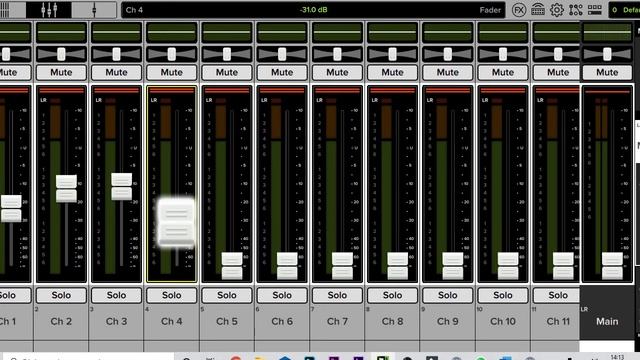The width and height of the screenshot is (640, 360).
Task: Mute the Main output
Action: point(607,72)
